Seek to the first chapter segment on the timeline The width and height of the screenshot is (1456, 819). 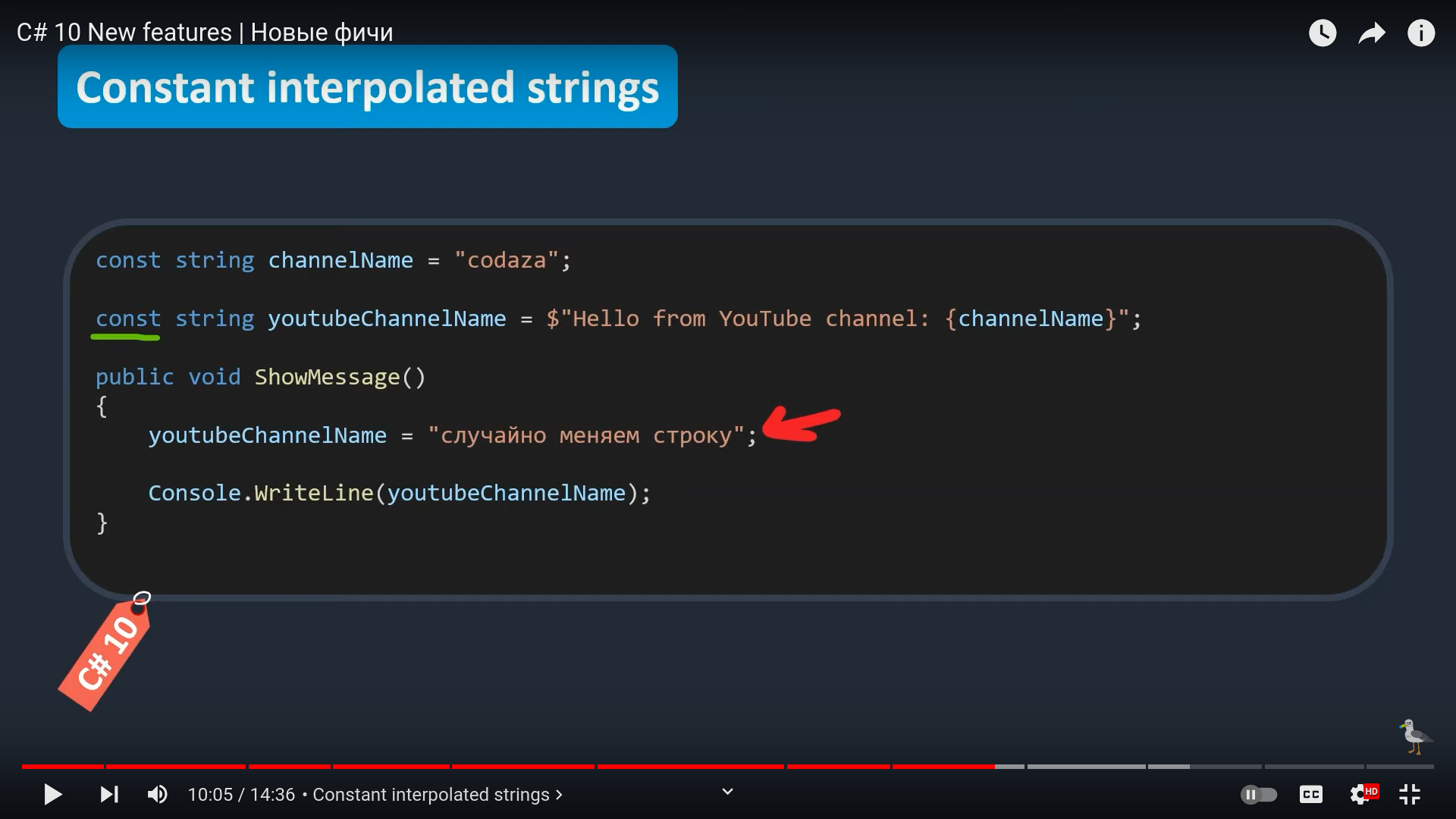[x=62, y=767]
